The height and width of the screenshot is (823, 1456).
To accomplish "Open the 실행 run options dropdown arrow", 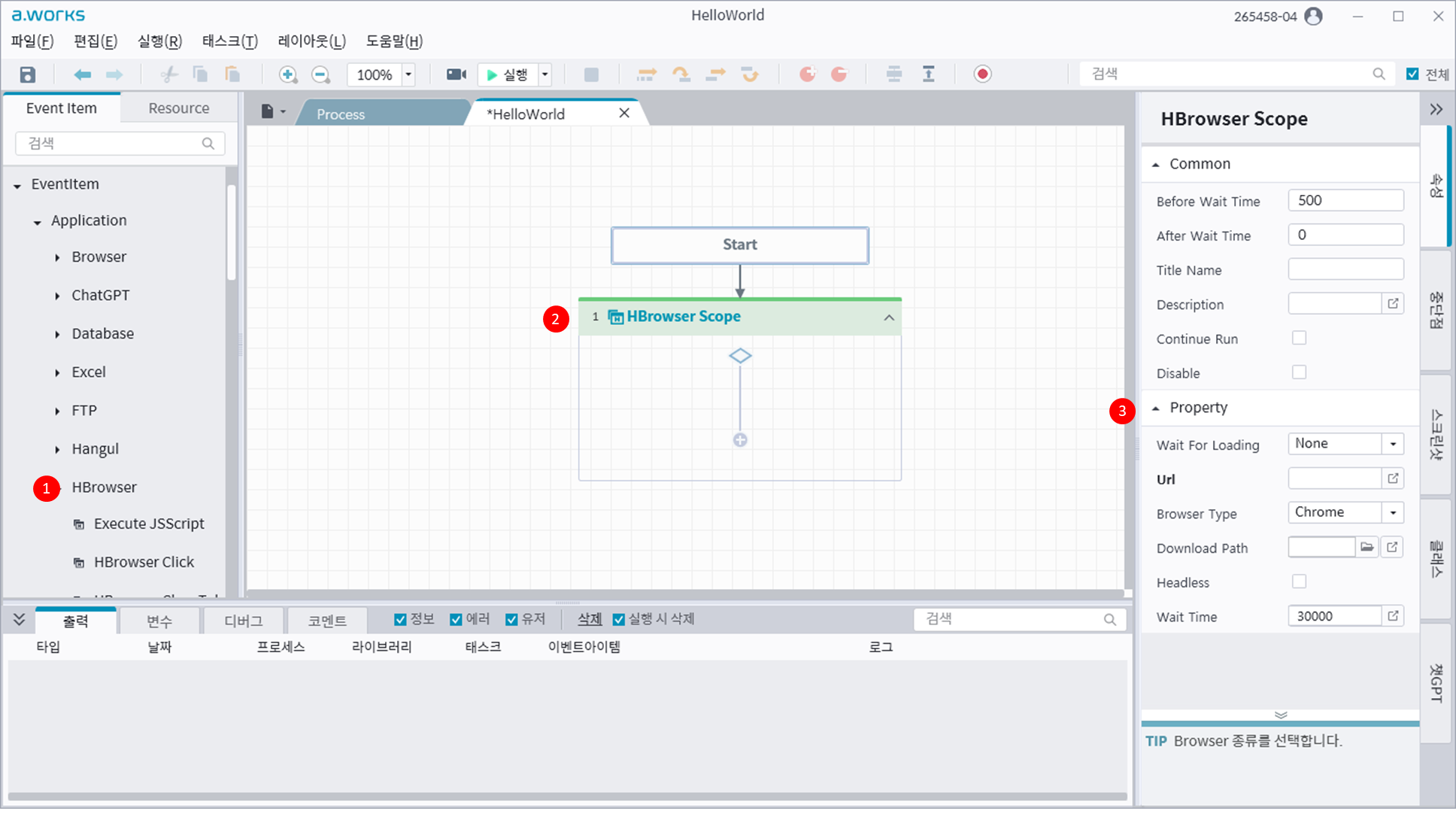I will click(x=545, y=74).
